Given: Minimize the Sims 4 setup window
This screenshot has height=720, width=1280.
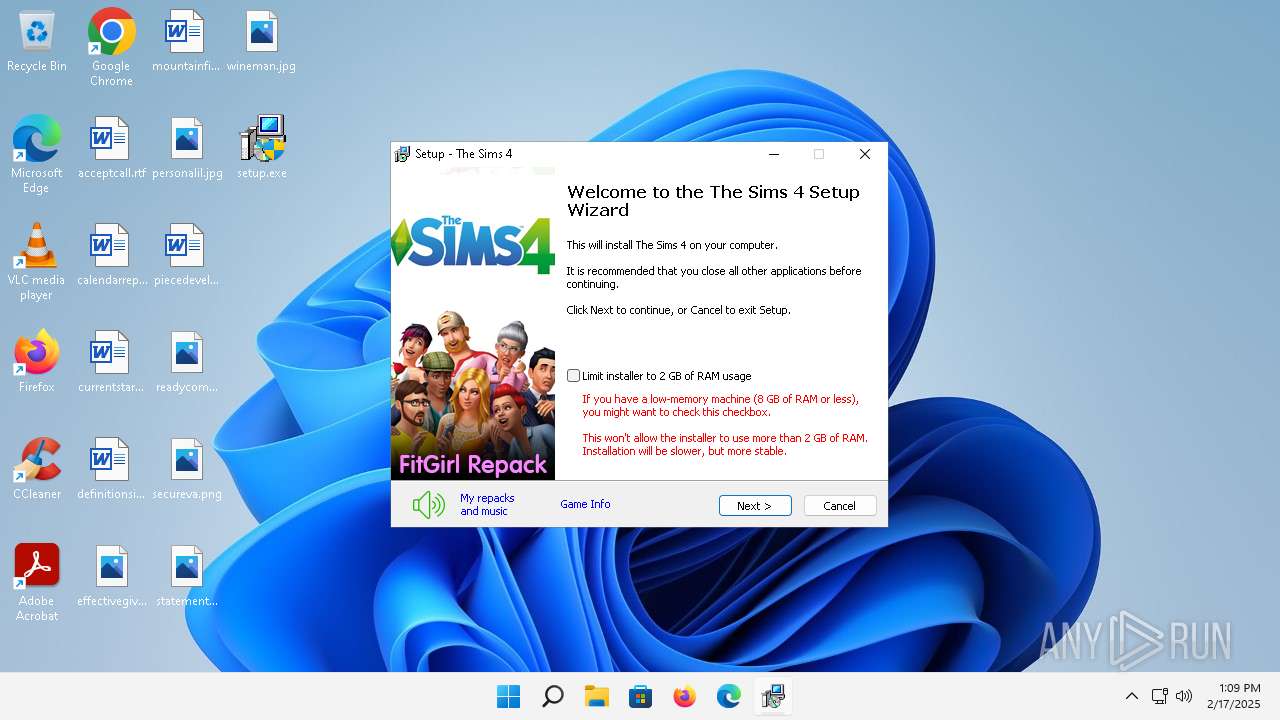Looking at the screenshot, I should tap(775, 154).
